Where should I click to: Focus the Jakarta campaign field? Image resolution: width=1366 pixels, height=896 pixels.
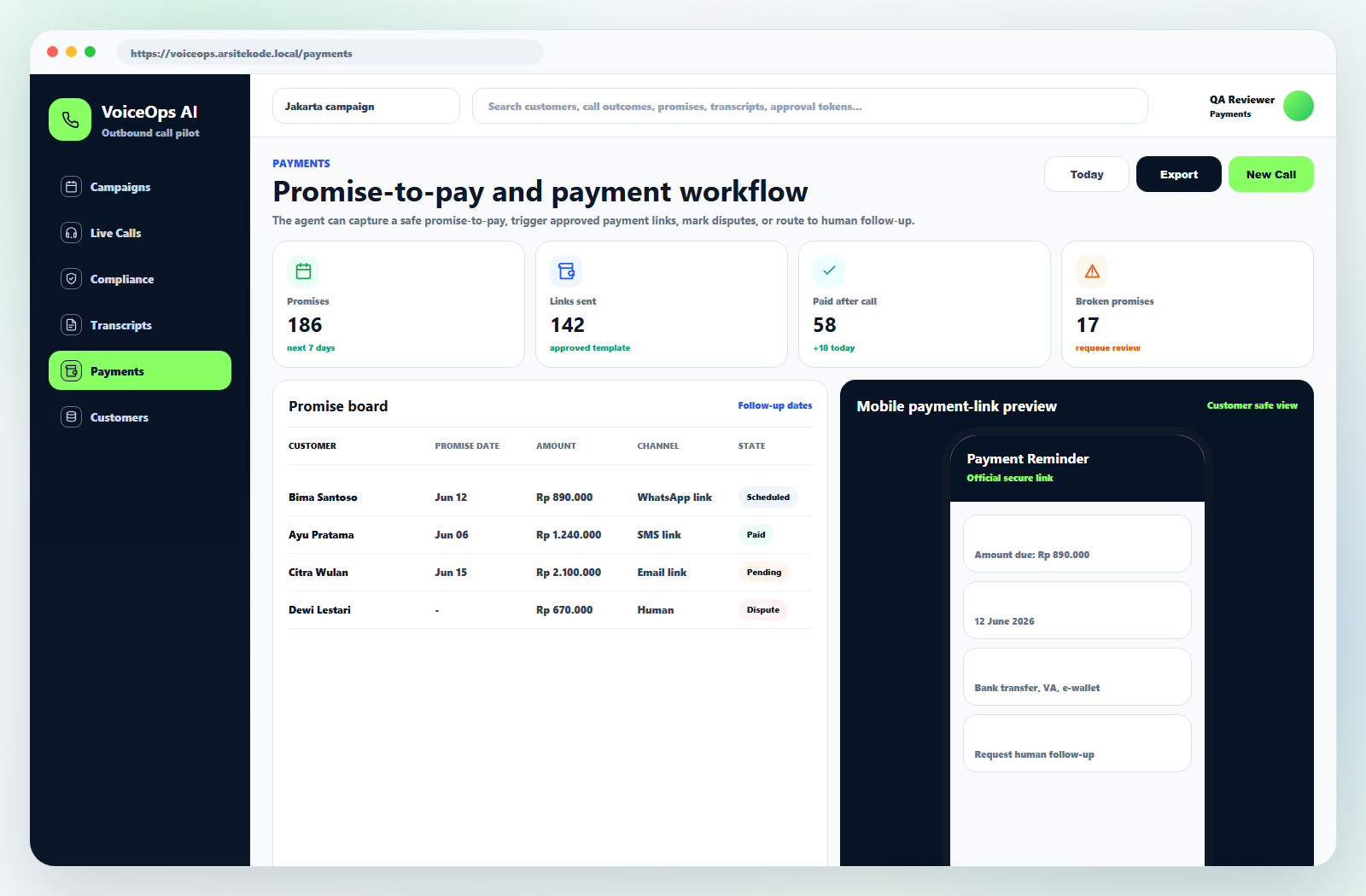366,106
